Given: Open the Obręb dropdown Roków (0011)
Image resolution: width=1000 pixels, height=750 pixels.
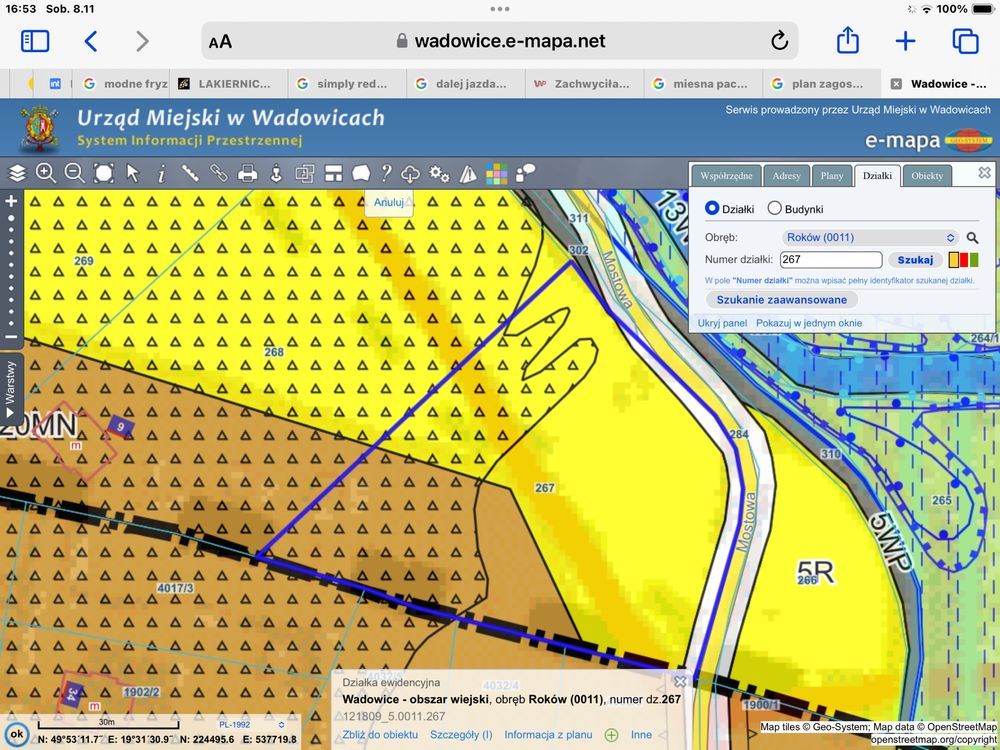Looking at the screenshot, I should pos(869,238).
